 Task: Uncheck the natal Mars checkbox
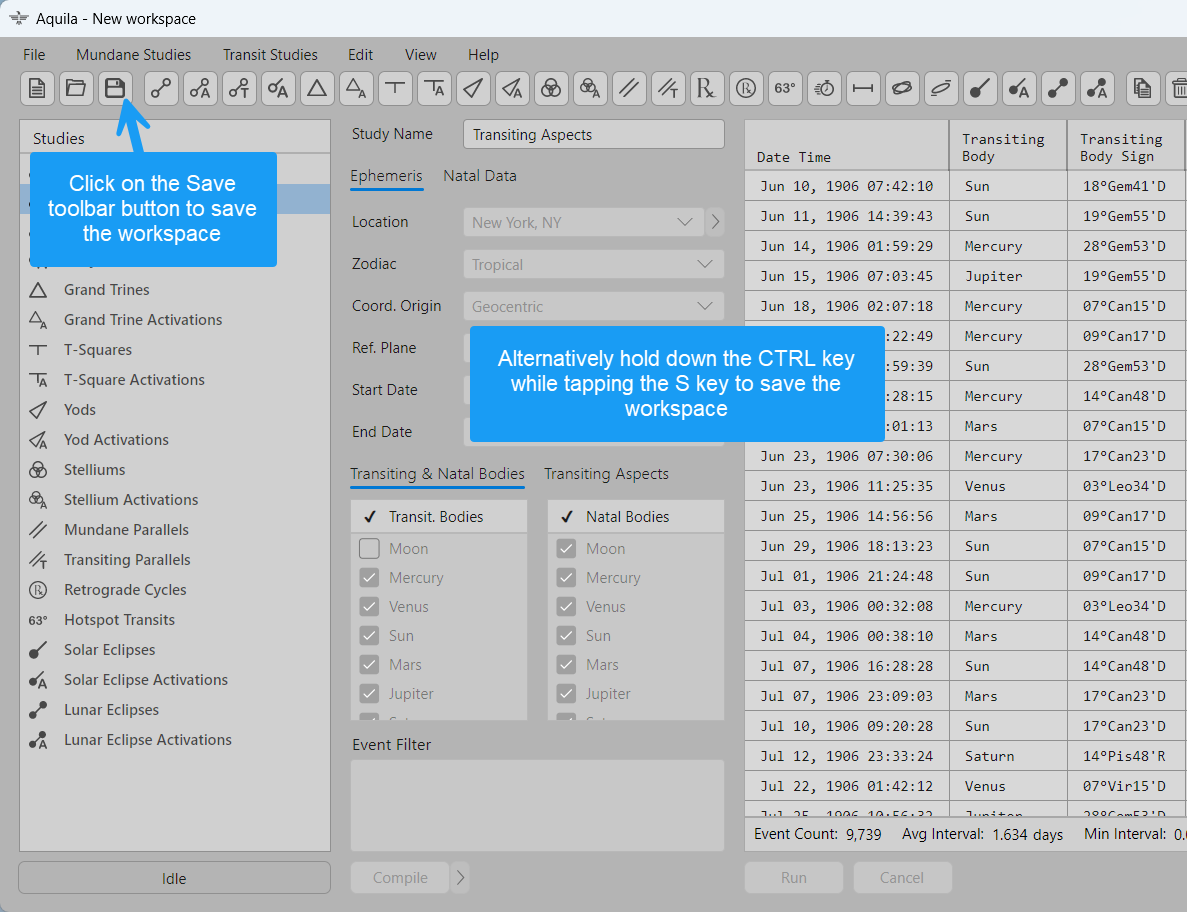pyautogui.click(x=566, y=665)
